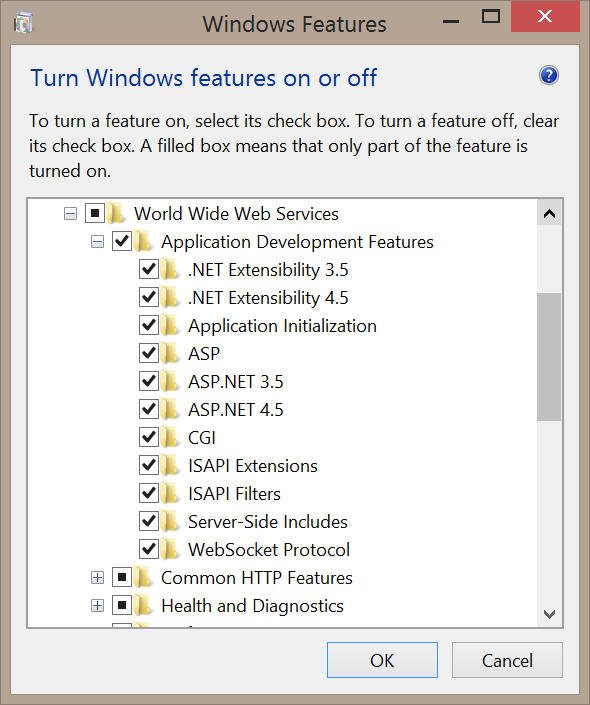Viewport: 590px width, 705px height.
Task: Select the WebSocket Protocol label
Action: coord(269,549)
